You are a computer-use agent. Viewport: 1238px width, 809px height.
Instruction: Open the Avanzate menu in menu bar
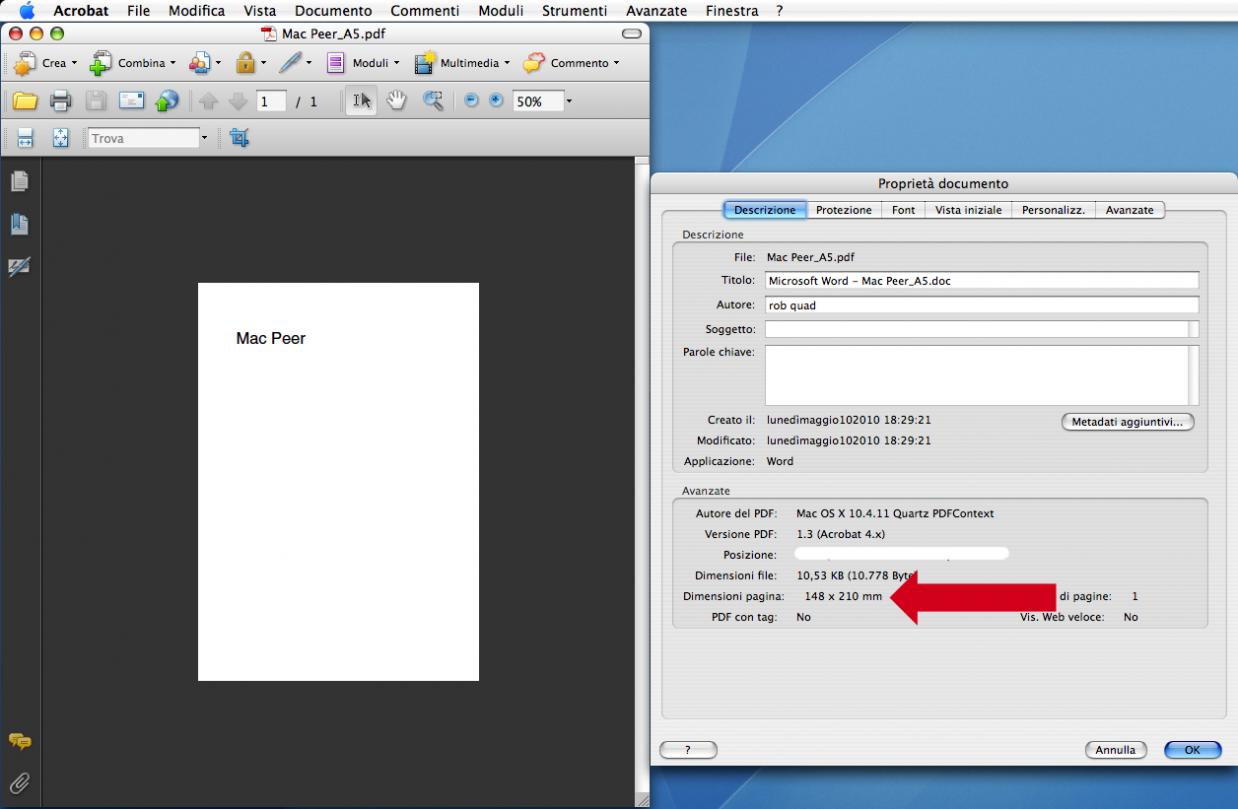pos(656,11)
